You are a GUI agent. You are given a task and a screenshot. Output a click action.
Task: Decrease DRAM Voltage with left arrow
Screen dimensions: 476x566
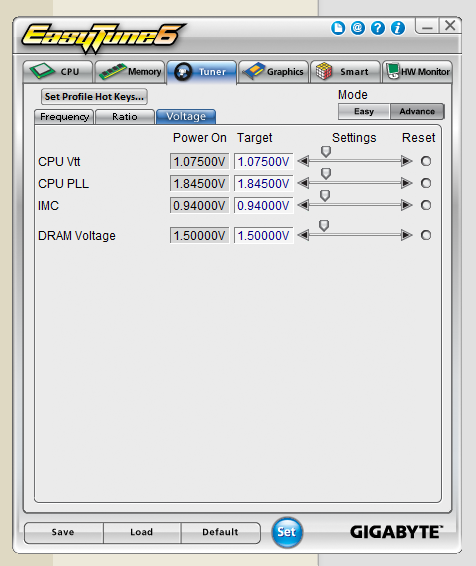tap(303, 235)
